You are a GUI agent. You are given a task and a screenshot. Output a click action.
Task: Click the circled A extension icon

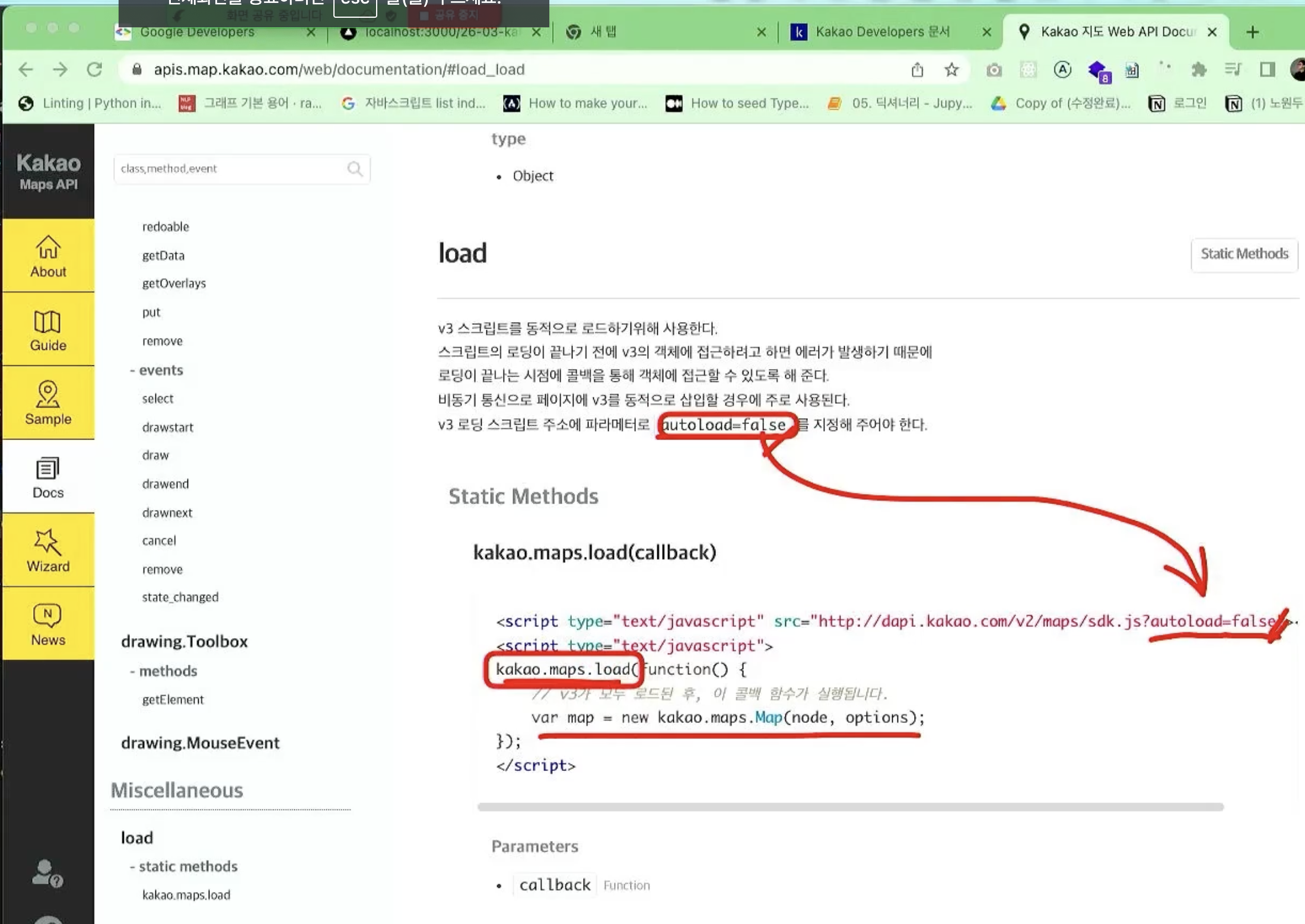[x=1062, y=70]
